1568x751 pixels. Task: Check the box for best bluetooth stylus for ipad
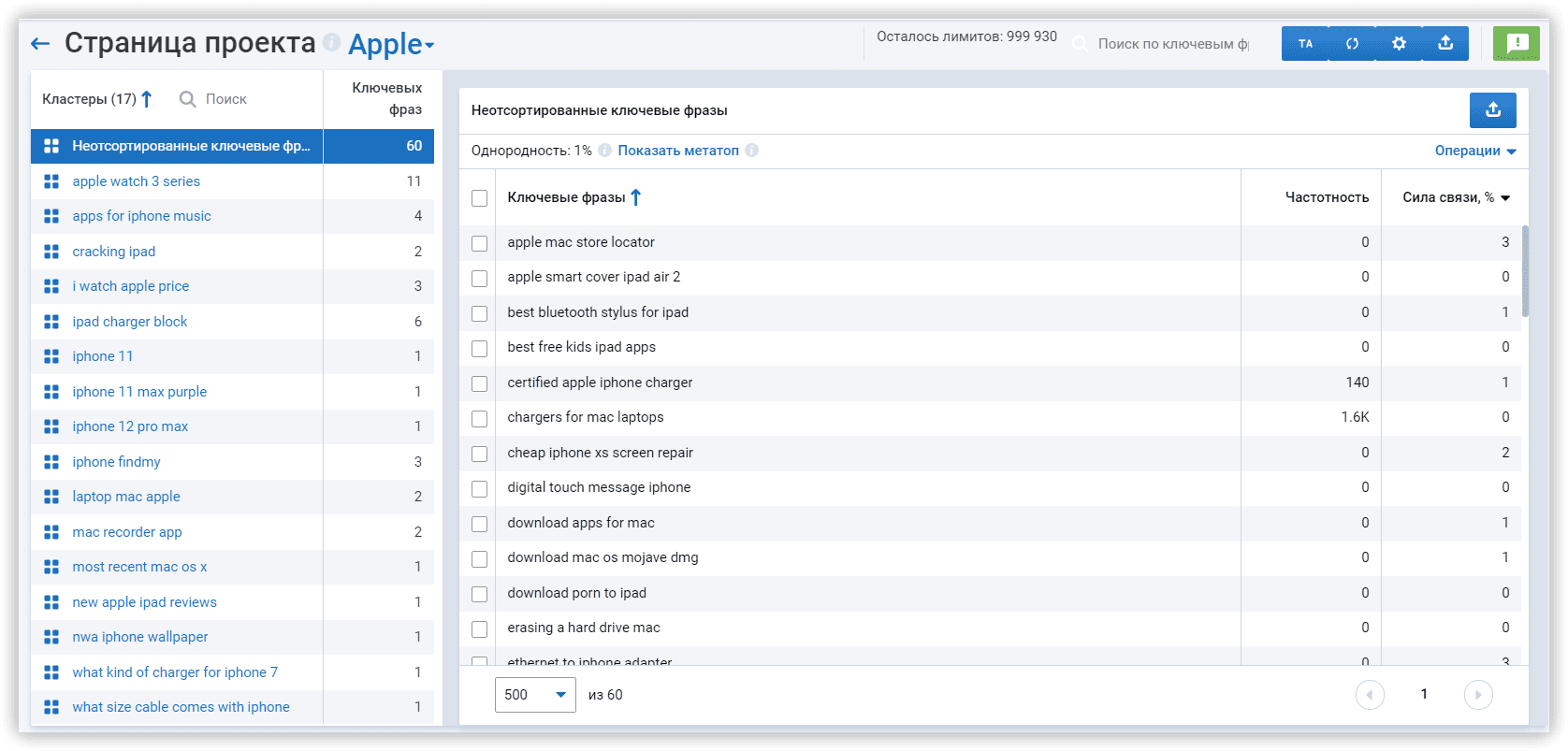coord(480,313)
